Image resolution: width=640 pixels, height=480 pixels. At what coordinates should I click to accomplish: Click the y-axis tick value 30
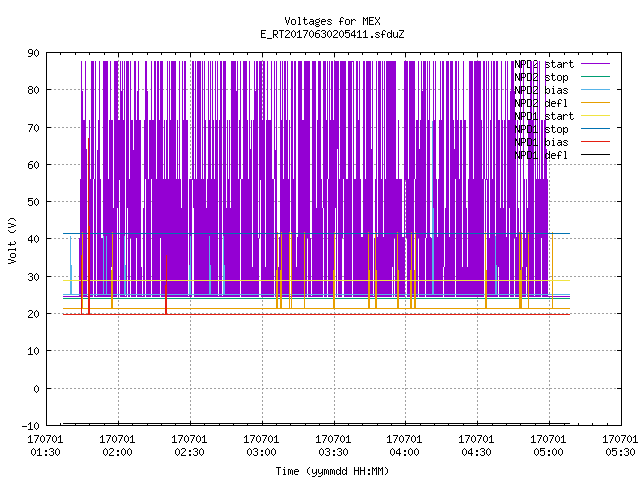click(33, 277)
